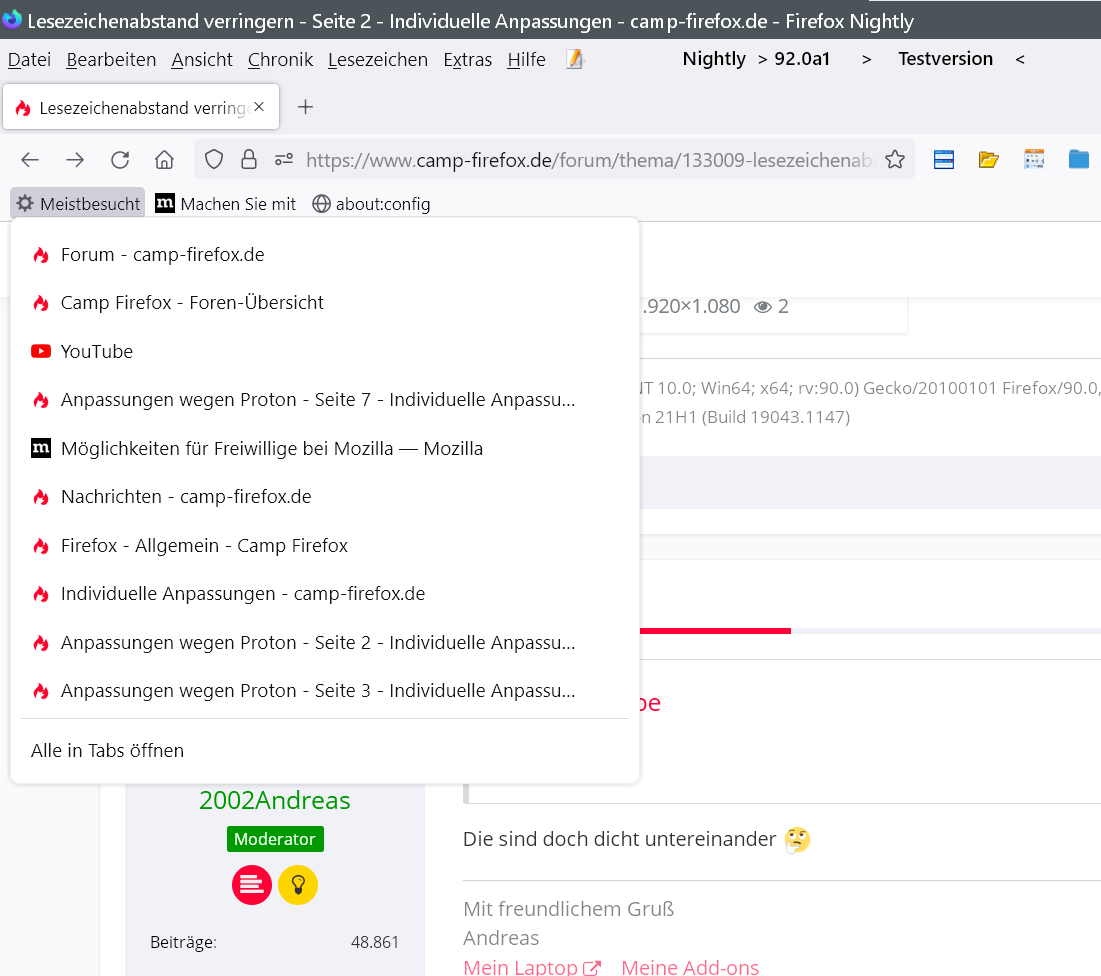1101x976 pixels.
Task: Open tracking protection shield icon
Action: click(214, 160)
